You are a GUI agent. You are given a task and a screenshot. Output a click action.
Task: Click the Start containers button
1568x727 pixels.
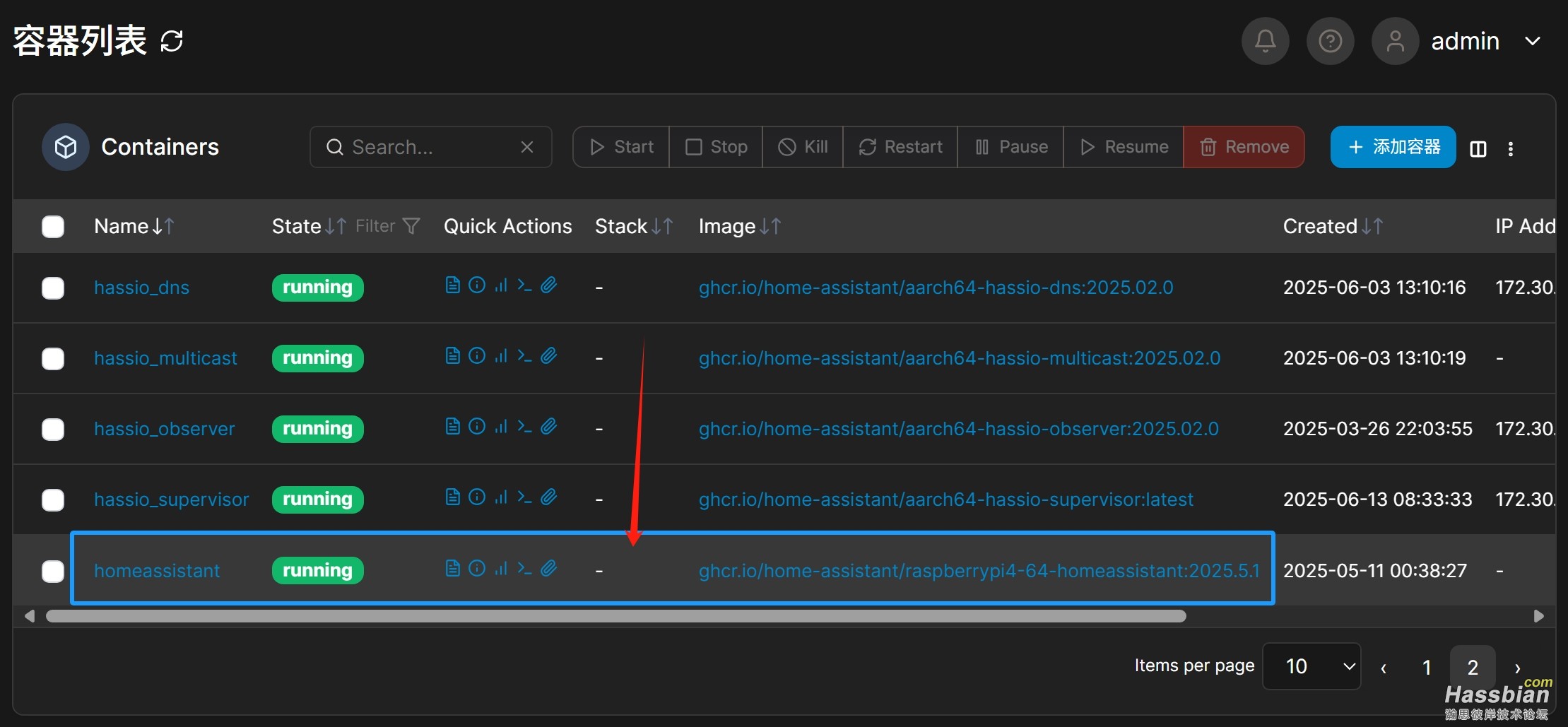[621, 147]
